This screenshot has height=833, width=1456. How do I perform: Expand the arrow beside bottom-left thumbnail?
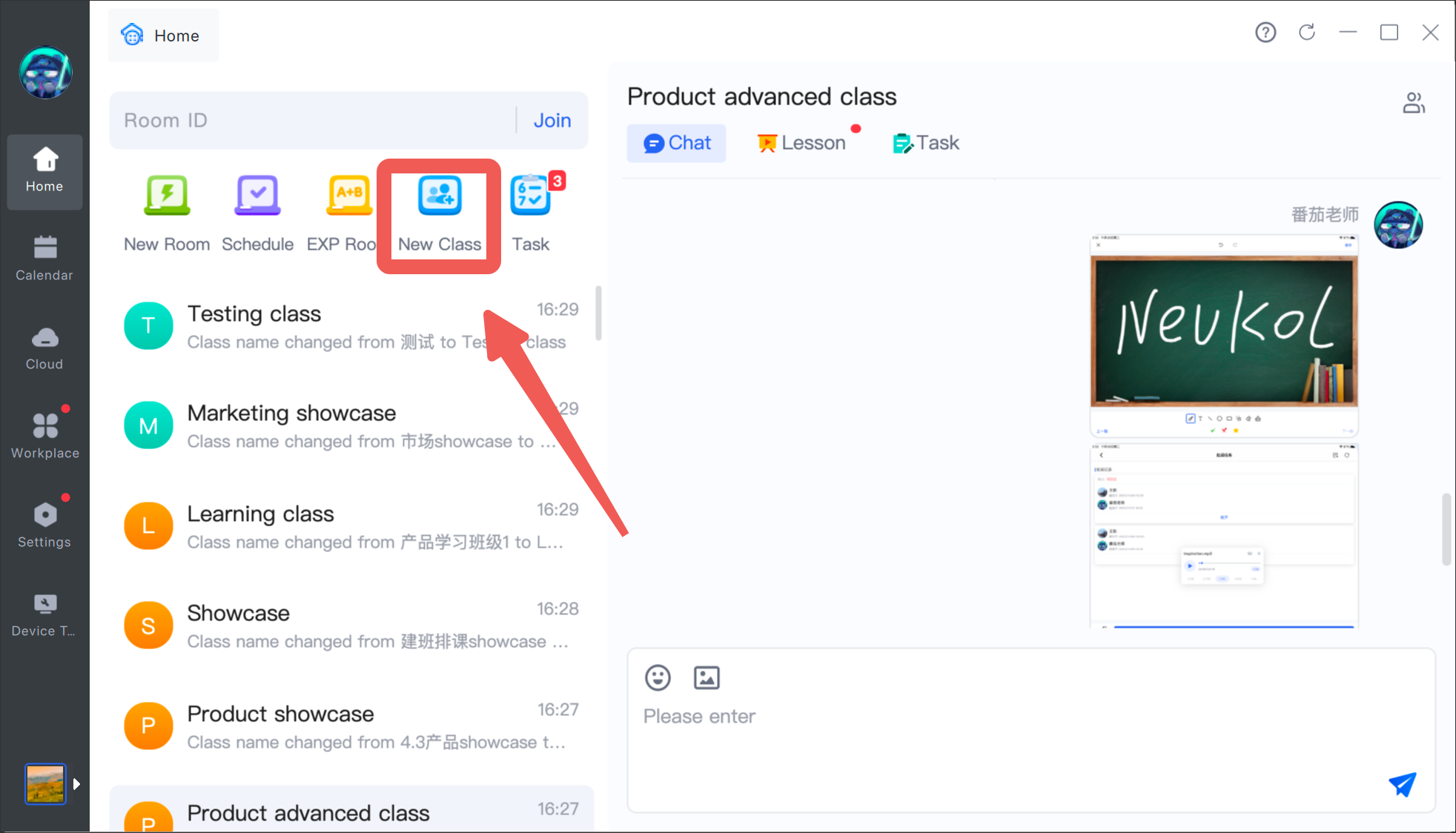(x=77, y=784)
